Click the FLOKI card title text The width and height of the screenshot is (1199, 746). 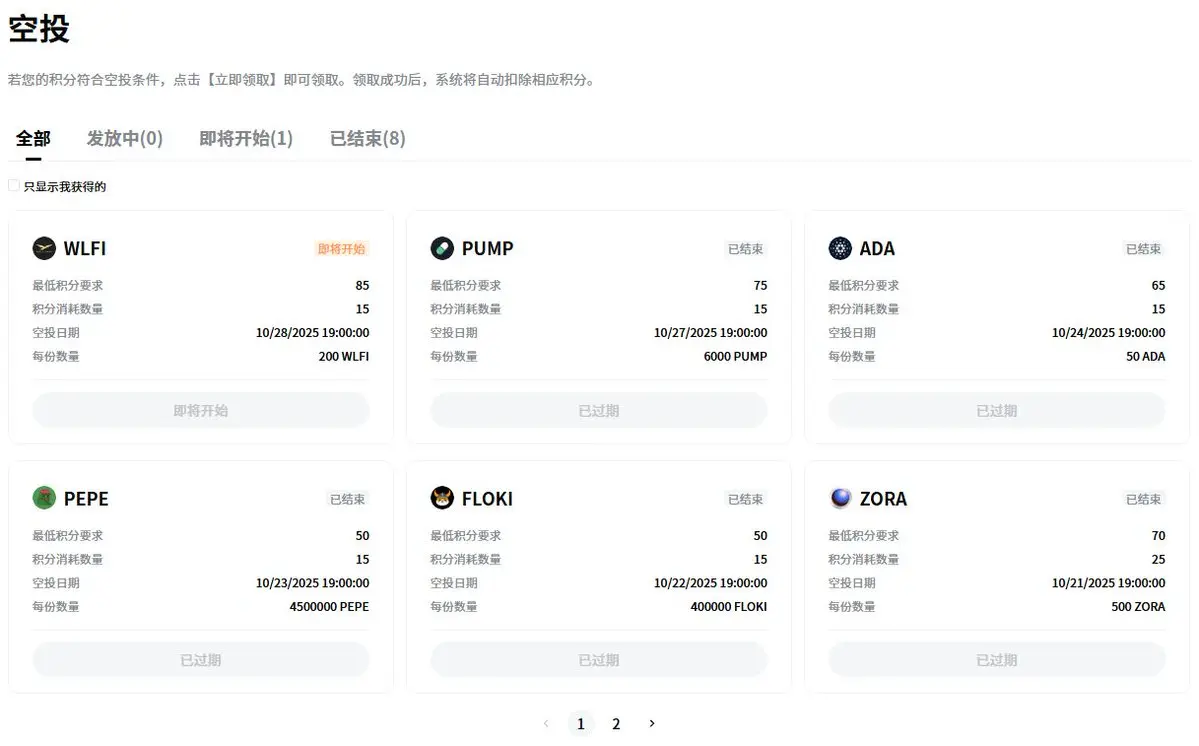[x=487, y=498]
